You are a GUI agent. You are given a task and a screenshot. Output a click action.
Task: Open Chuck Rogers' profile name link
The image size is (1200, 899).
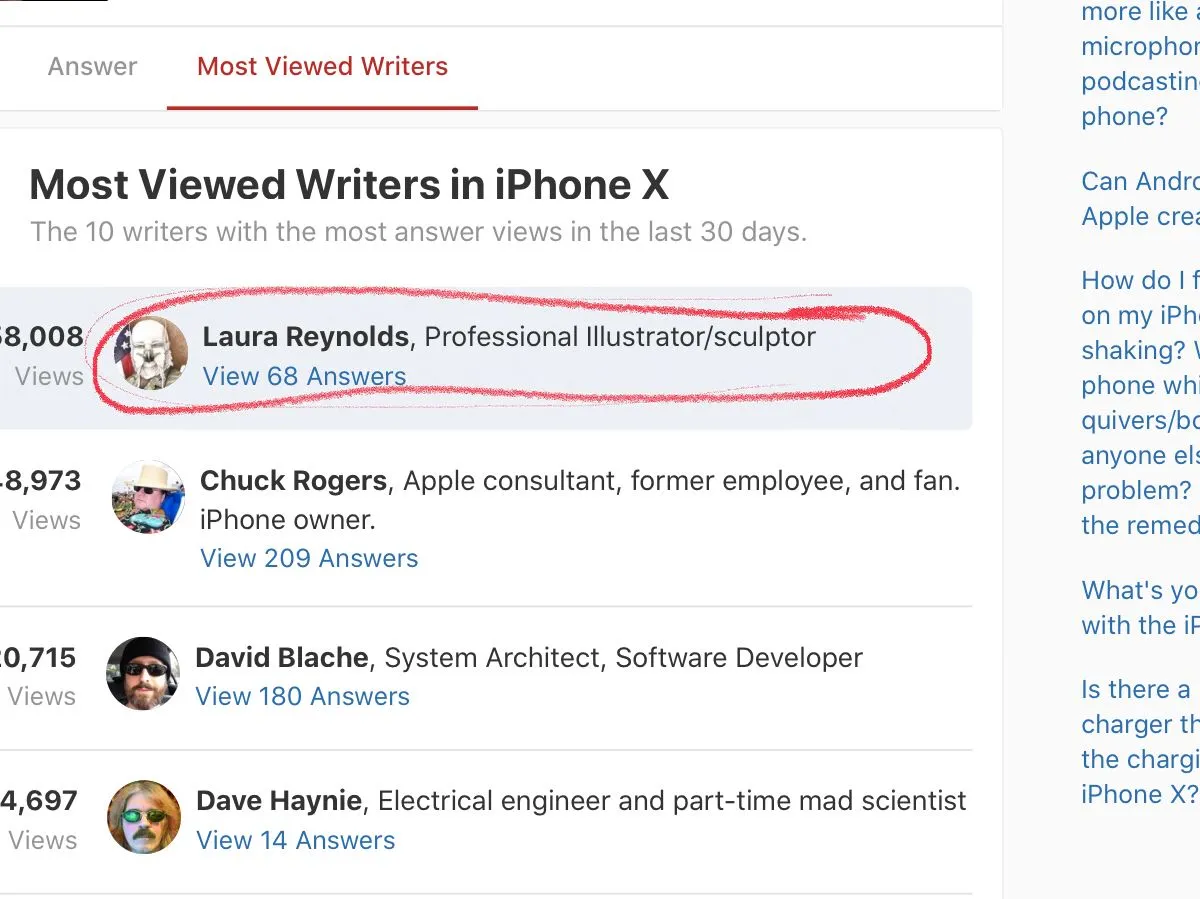click(293, 481)
